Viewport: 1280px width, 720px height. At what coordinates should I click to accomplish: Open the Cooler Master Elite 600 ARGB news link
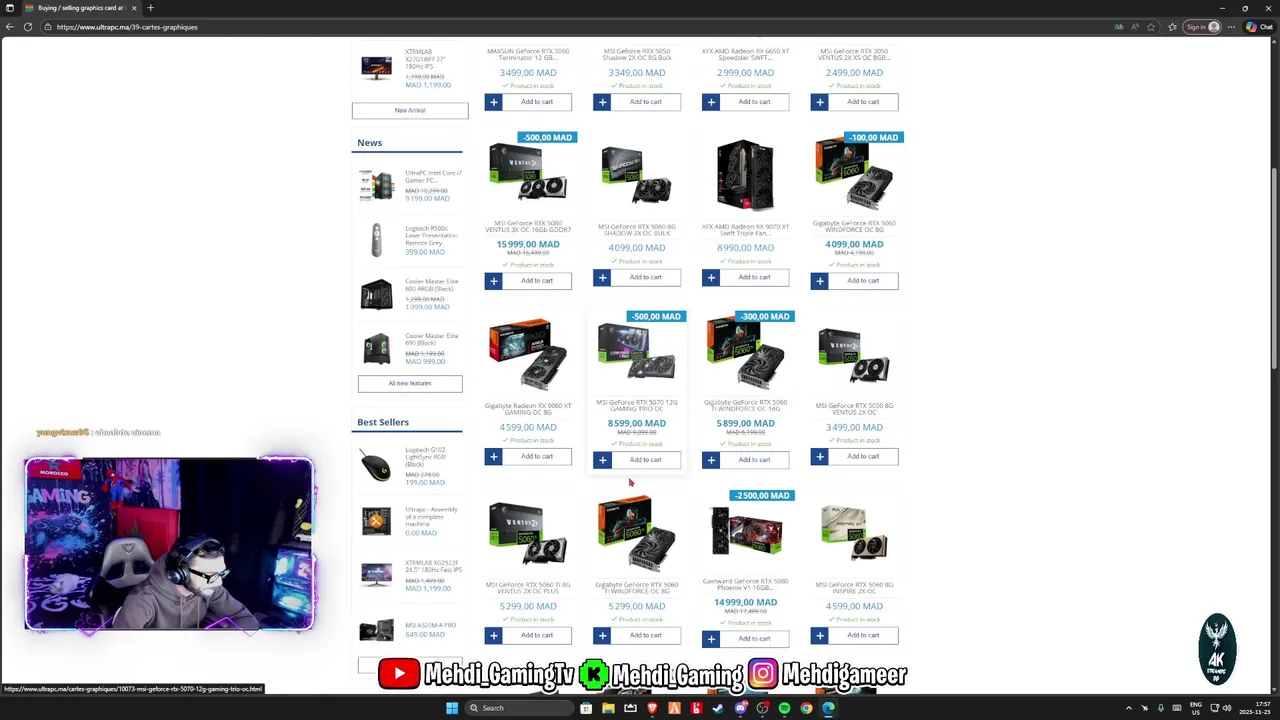coord(431,286)
